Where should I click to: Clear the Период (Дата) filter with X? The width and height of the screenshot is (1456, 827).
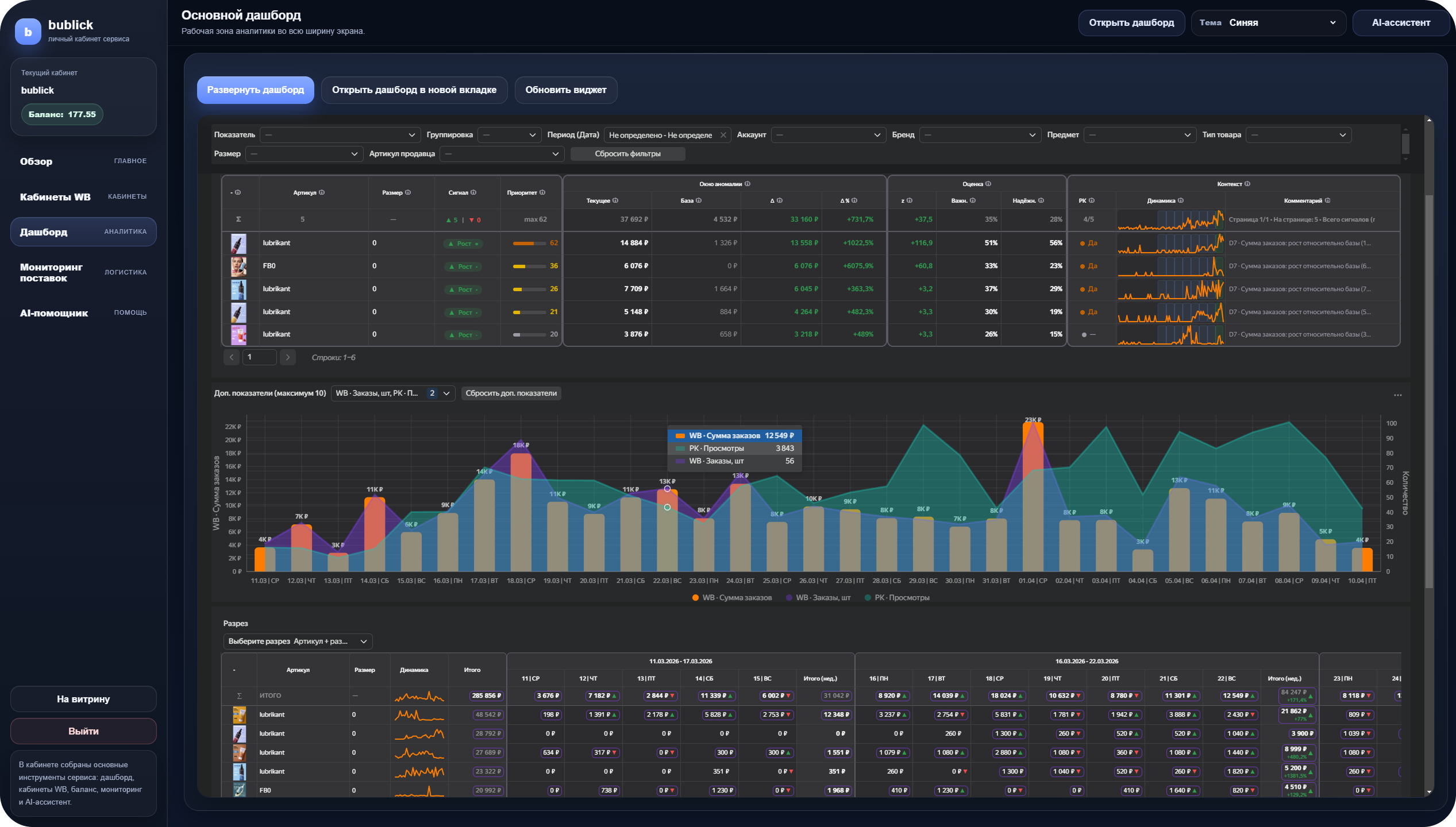click(x=723, y=135)
